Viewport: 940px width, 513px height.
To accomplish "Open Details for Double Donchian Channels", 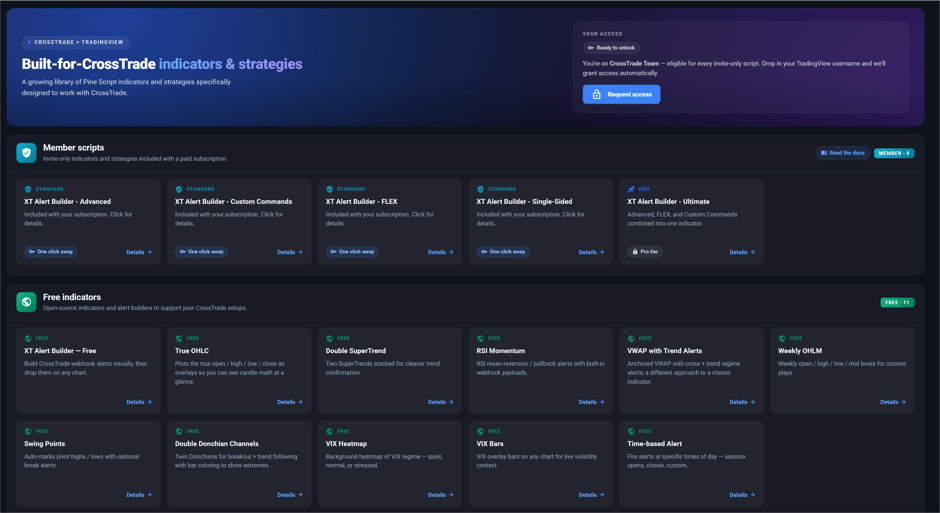I will point(290,494).
